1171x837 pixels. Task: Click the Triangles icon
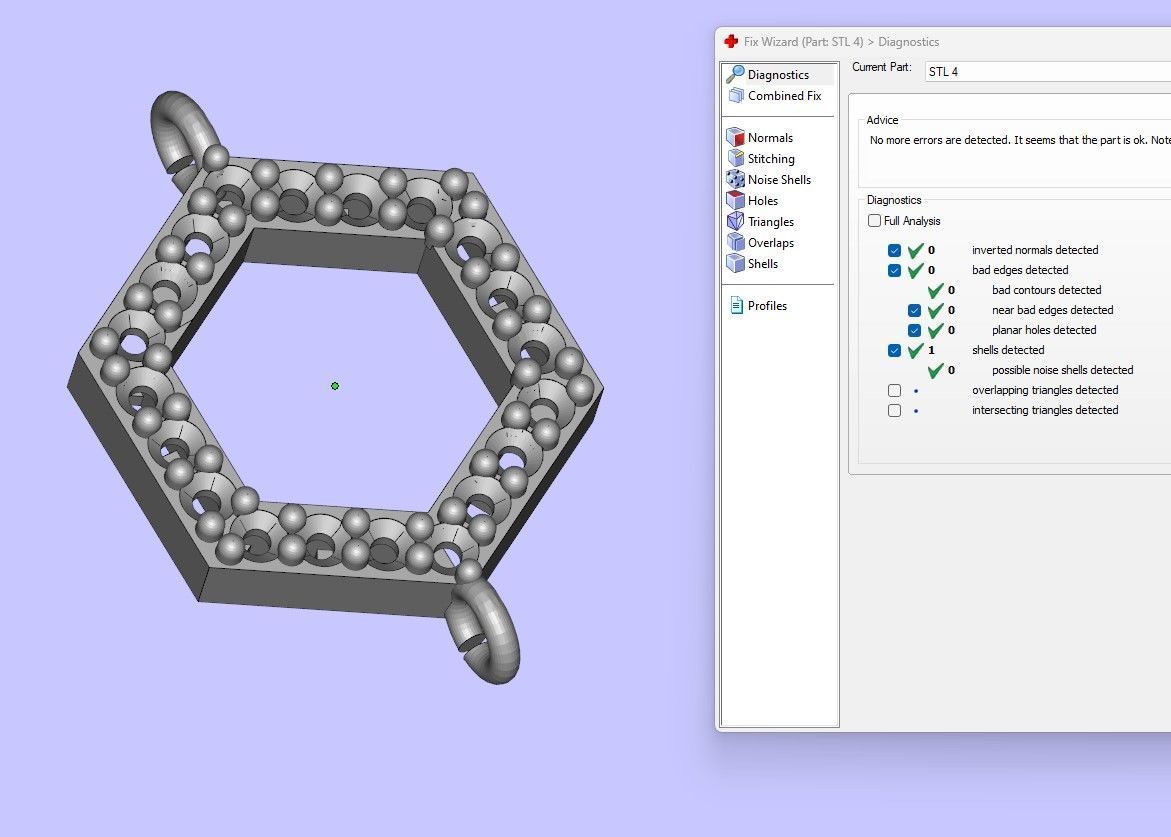(736, 221)
